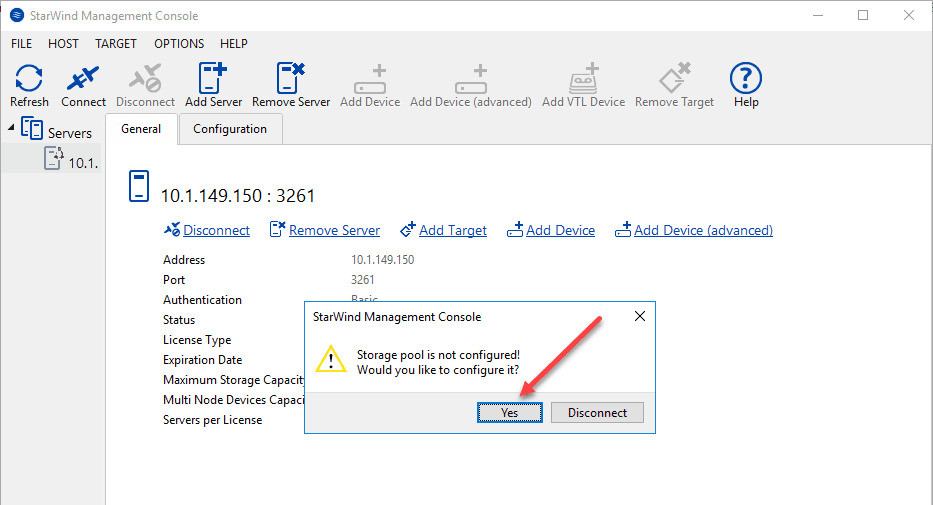This screenshot has height=505, width=933.
Task: Click Yes to configure the storage pool
Action: (509, 412)
